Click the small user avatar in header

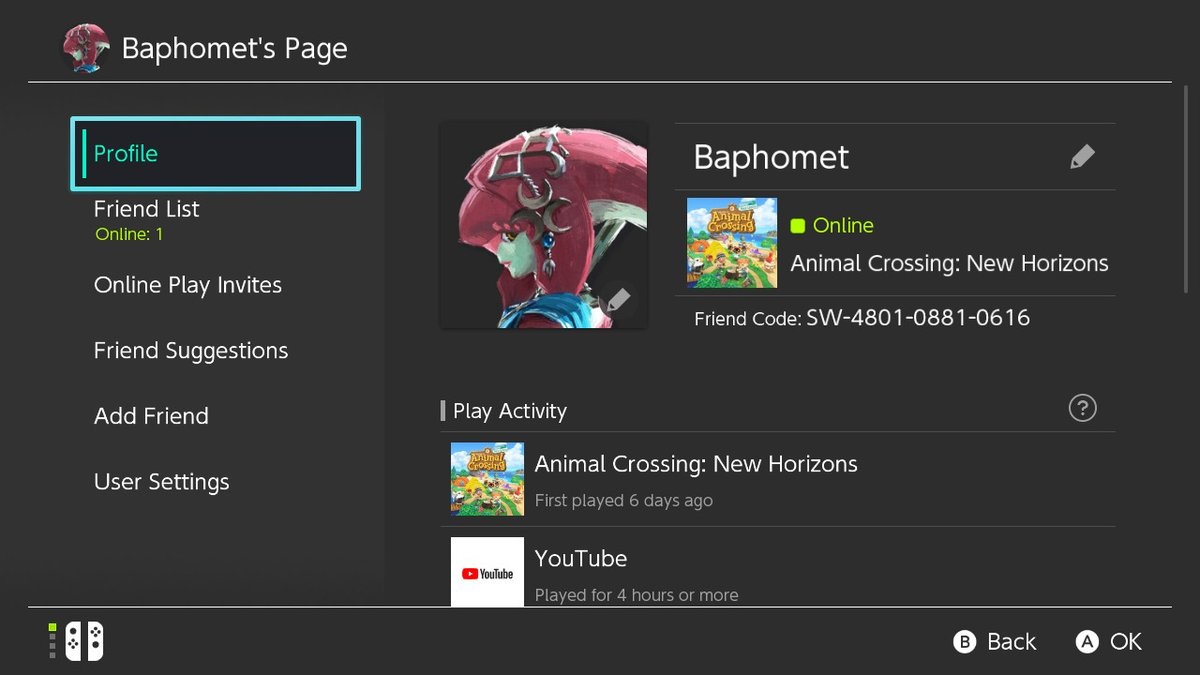click(x=85, y=48)
